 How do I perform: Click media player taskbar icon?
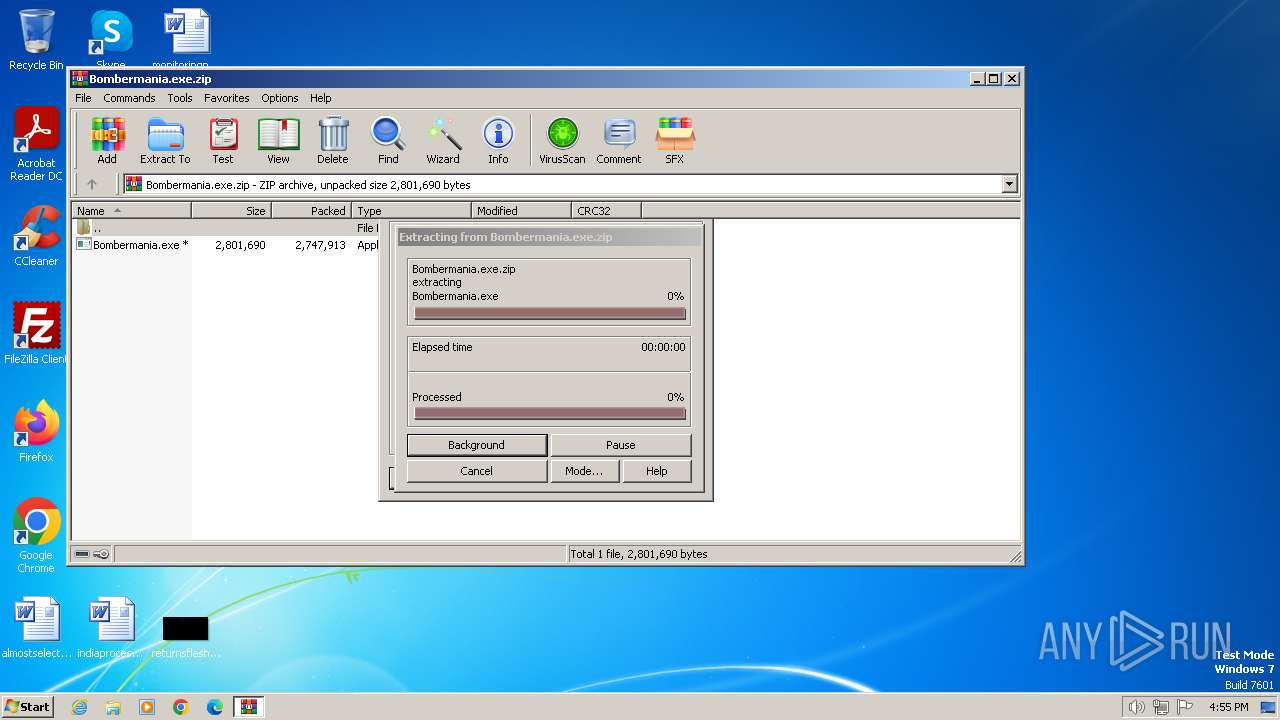coord(147,707)
